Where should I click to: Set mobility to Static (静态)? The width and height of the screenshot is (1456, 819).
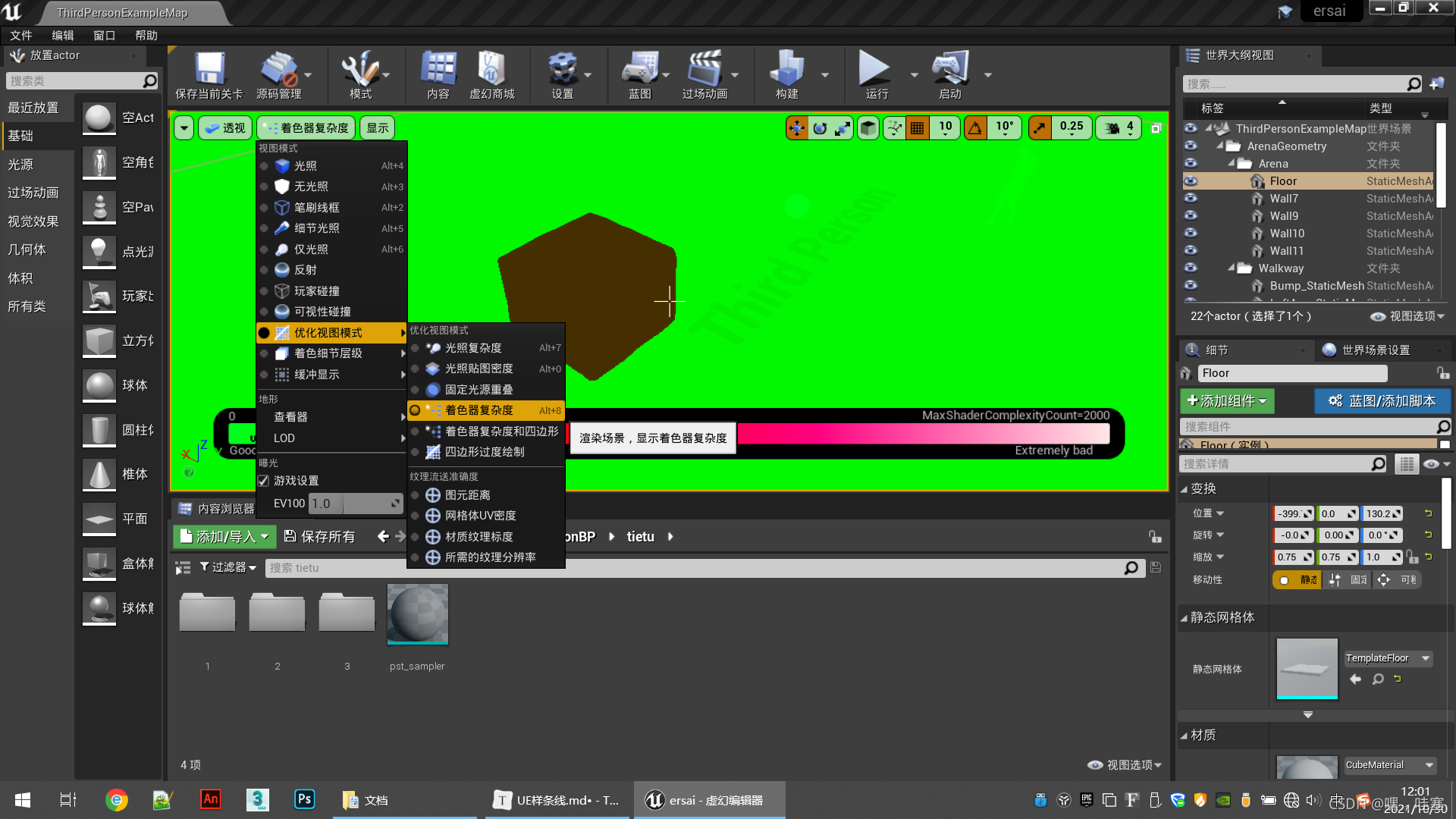coord(1298,580)
